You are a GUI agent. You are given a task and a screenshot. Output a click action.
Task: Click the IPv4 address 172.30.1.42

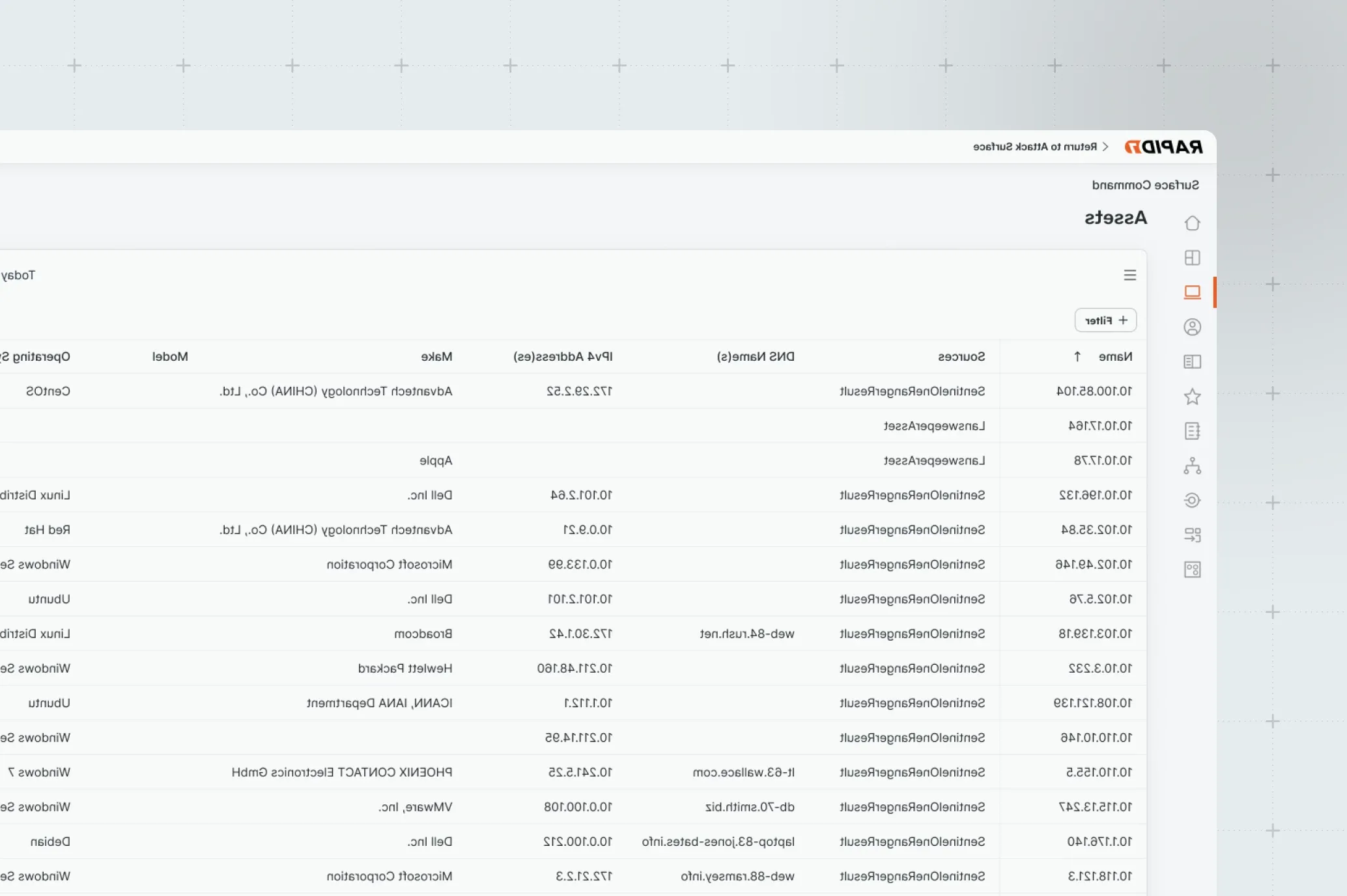pyautogui.click(x=580, y=634)
